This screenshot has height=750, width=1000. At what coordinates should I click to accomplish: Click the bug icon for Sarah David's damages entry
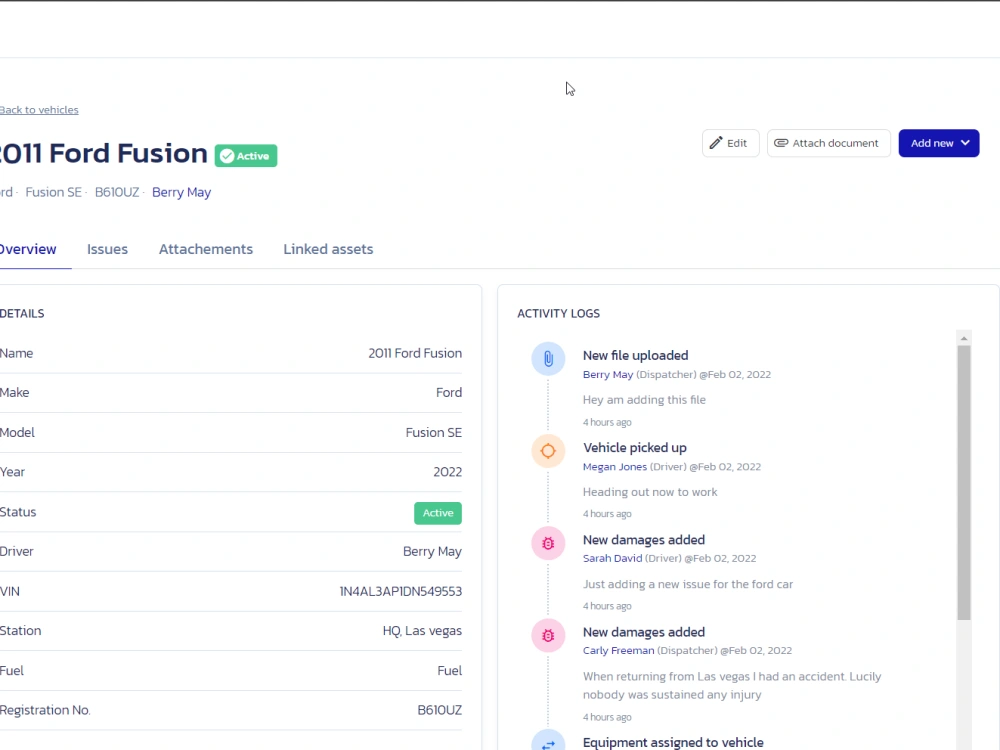(x=548, y=543)
